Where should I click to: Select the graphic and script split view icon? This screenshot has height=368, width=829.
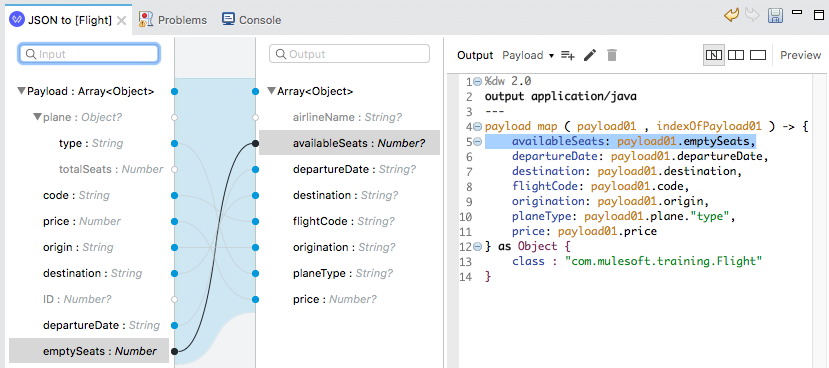point(714,55)
